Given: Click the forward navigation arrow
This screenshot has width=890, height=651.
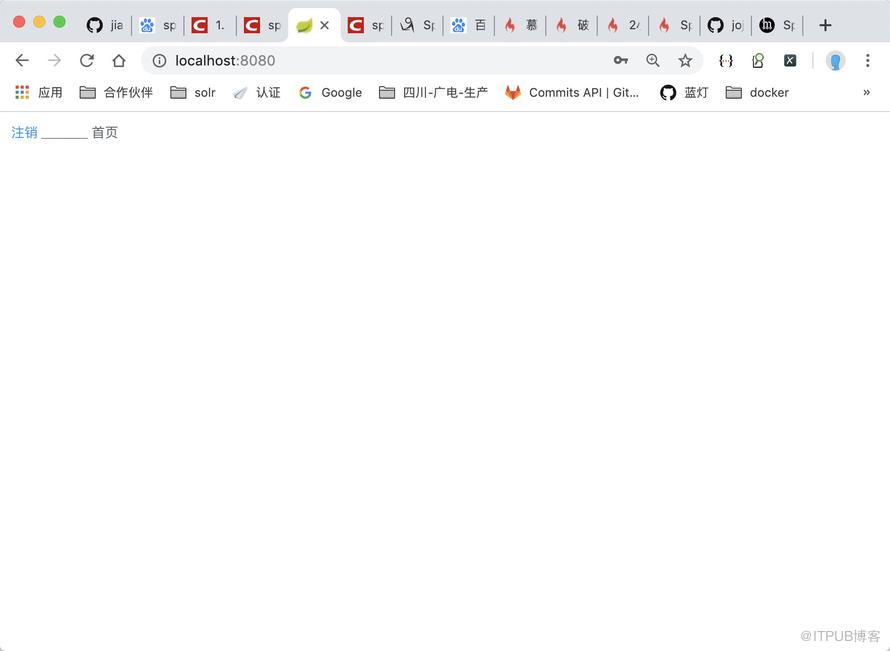Looking at the screenshot, I should tap(54, 61).
